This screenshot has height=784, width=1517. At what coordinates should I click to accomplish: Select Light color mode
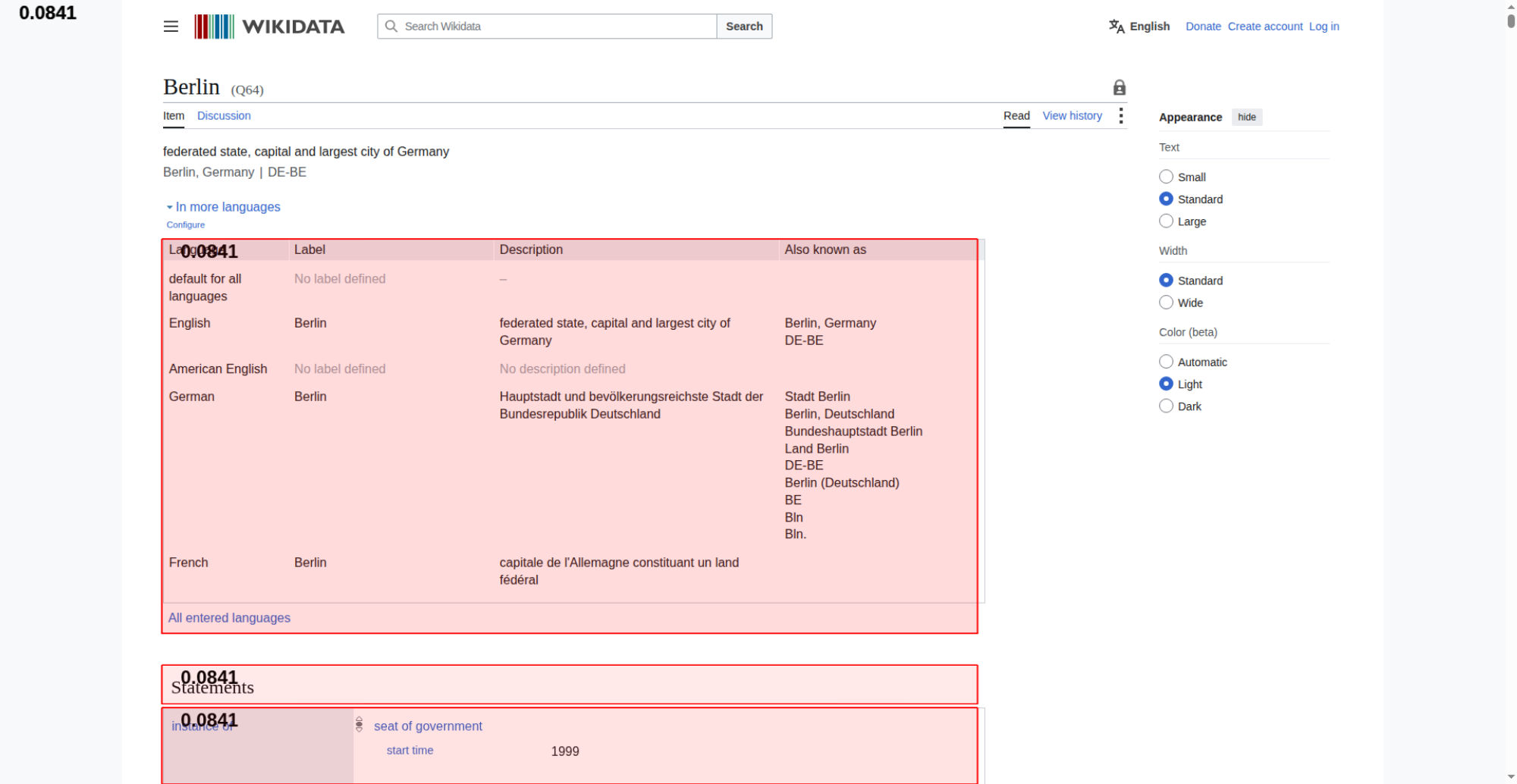[x=1166, y=384]
